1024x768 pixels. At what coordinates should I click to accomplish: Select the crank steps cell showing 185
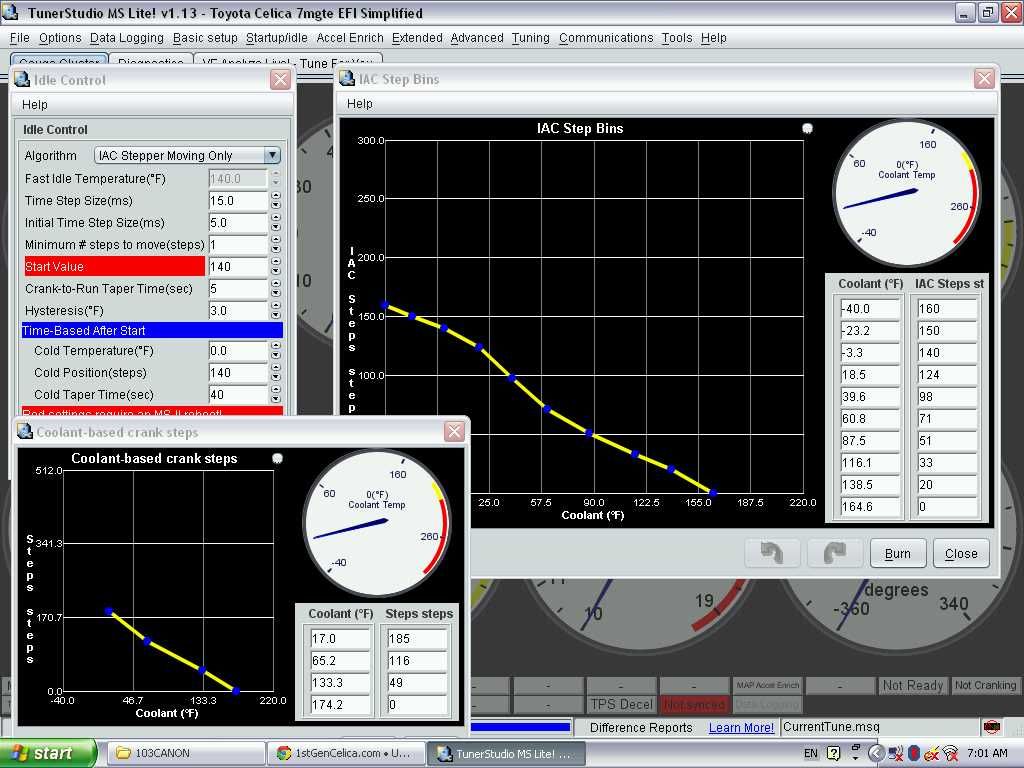(x=417, y=639)
